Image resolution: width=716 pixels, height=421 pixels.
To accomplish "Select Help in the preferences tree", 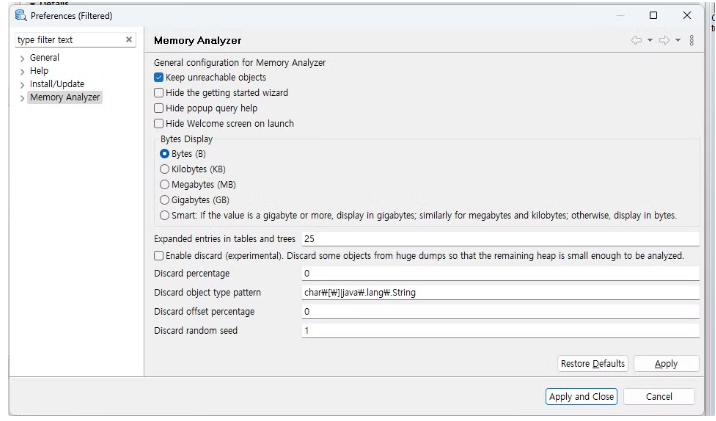I will [x=39, y=71].
